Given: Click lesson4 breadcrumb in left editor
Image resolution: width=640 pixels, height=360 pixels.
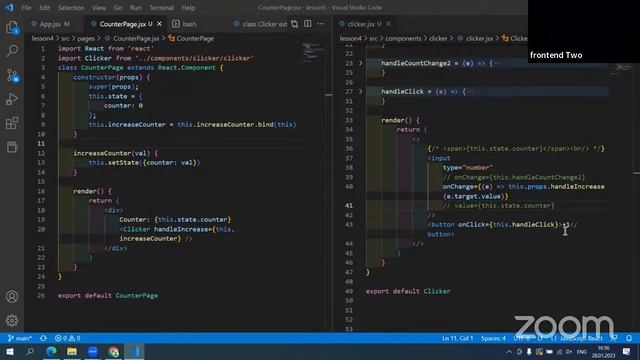Looking at the screenshot, I should pos(42,38).
